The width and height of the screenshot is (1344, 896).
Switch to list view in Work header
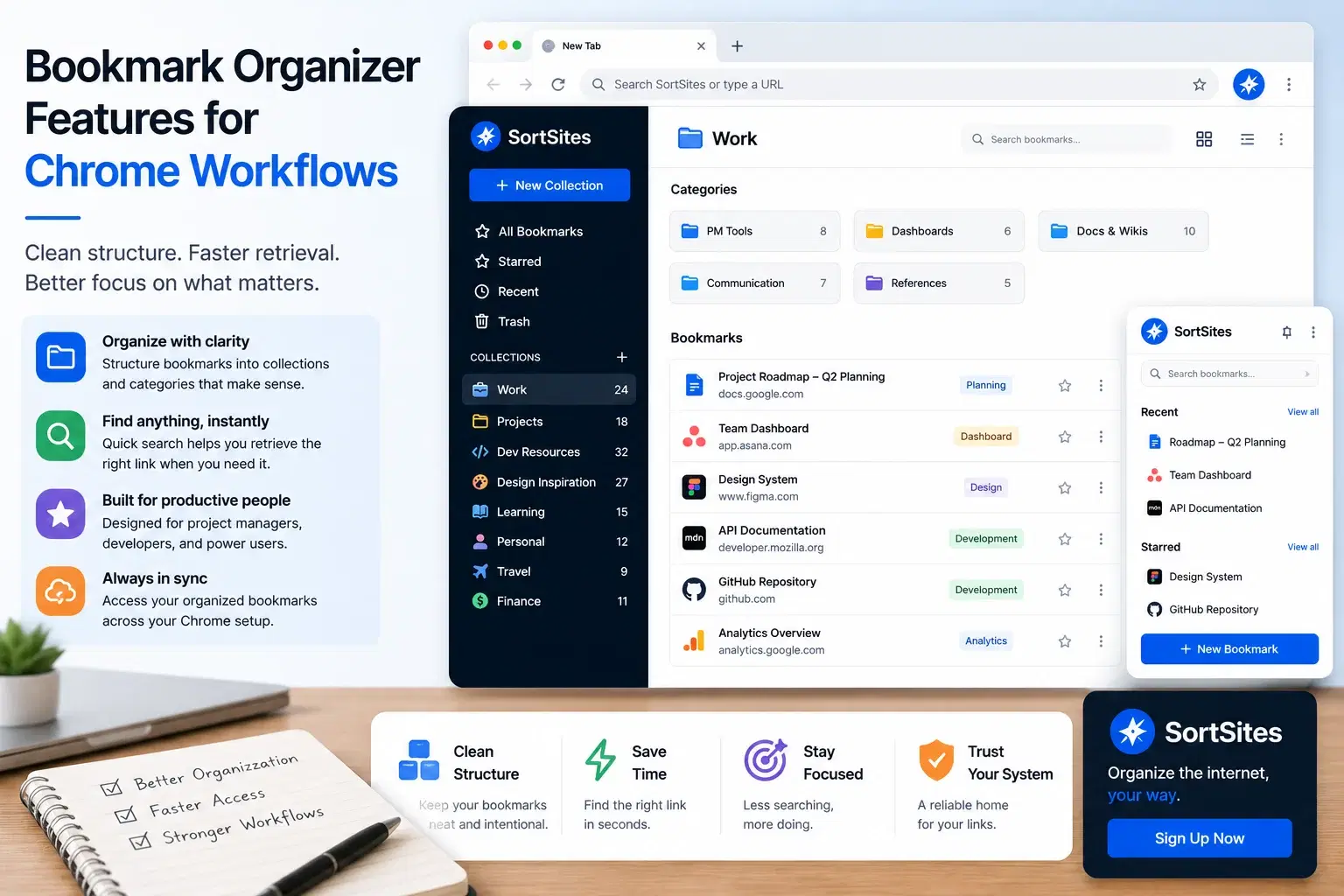(x=1248, y=139)
